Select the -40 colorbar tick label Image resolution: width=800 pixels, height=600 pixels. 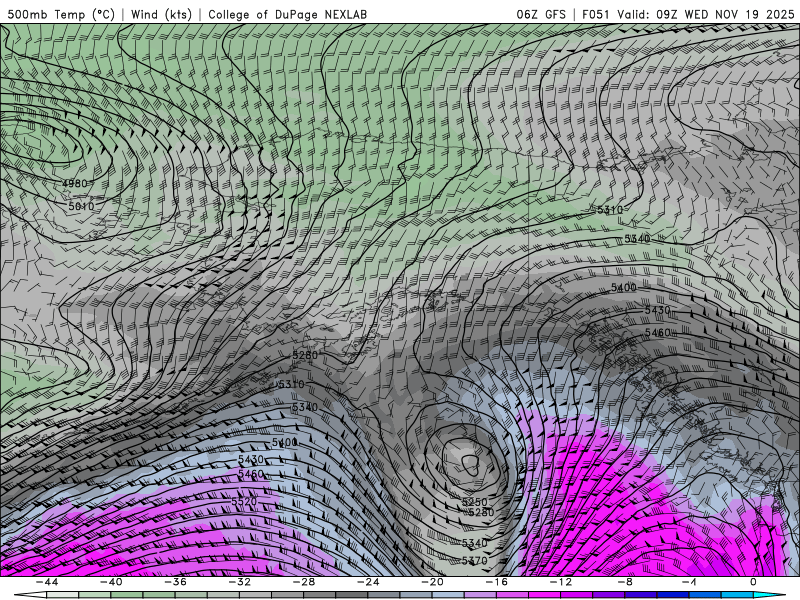111,582
